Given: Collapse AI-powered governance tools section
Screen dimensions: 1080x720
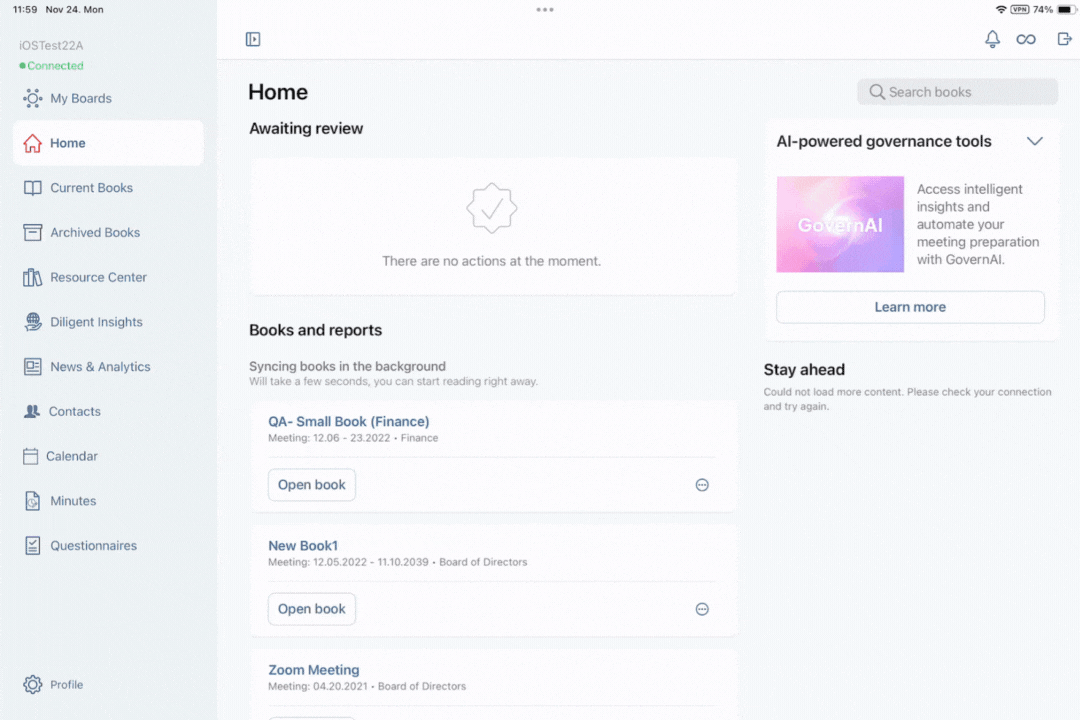Looking at the screenshot, I should 1035,141.
